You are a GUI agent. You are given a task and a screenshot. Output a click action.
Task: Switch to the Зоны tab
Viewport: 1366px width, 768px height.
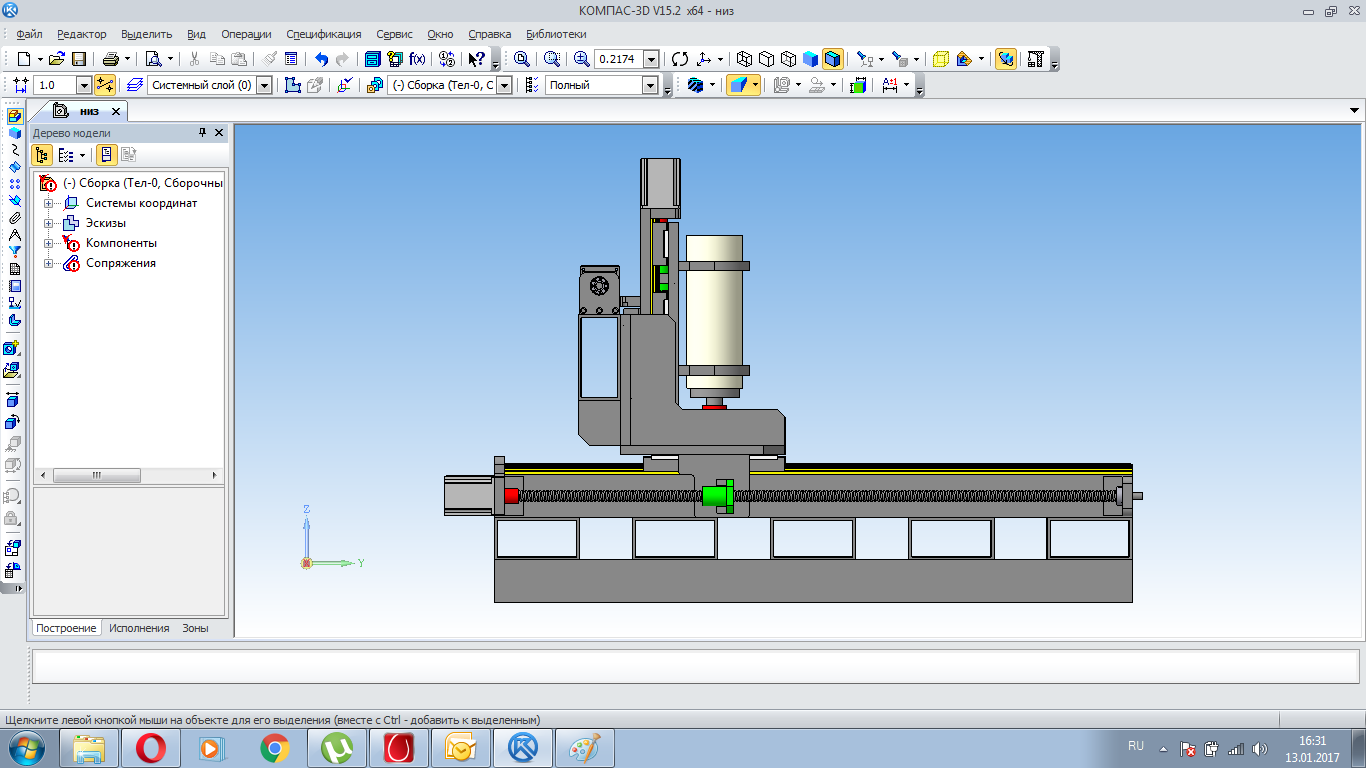tap(195, 628)
